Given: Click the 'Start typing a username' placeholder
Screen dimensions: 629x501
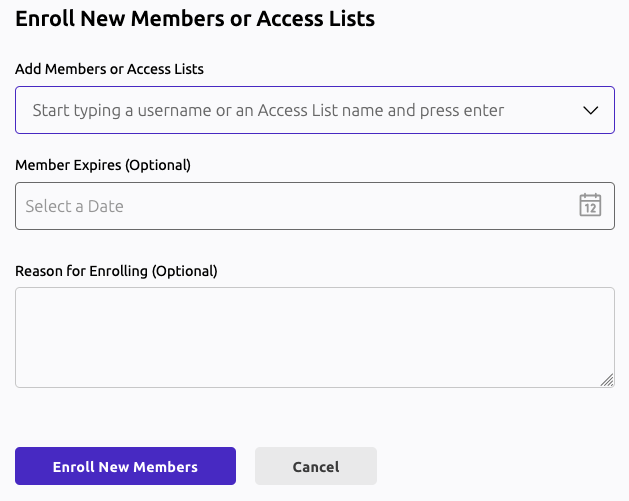Looking at the screenshot, I should tap(268, 110).
